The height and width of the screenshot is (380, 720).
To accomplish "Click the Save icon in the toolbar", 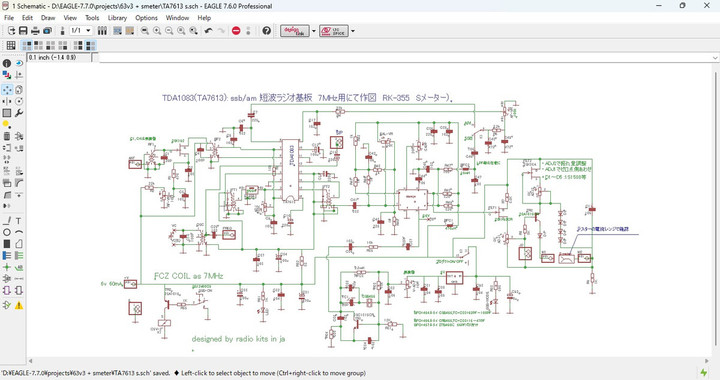I will point(23,31).
